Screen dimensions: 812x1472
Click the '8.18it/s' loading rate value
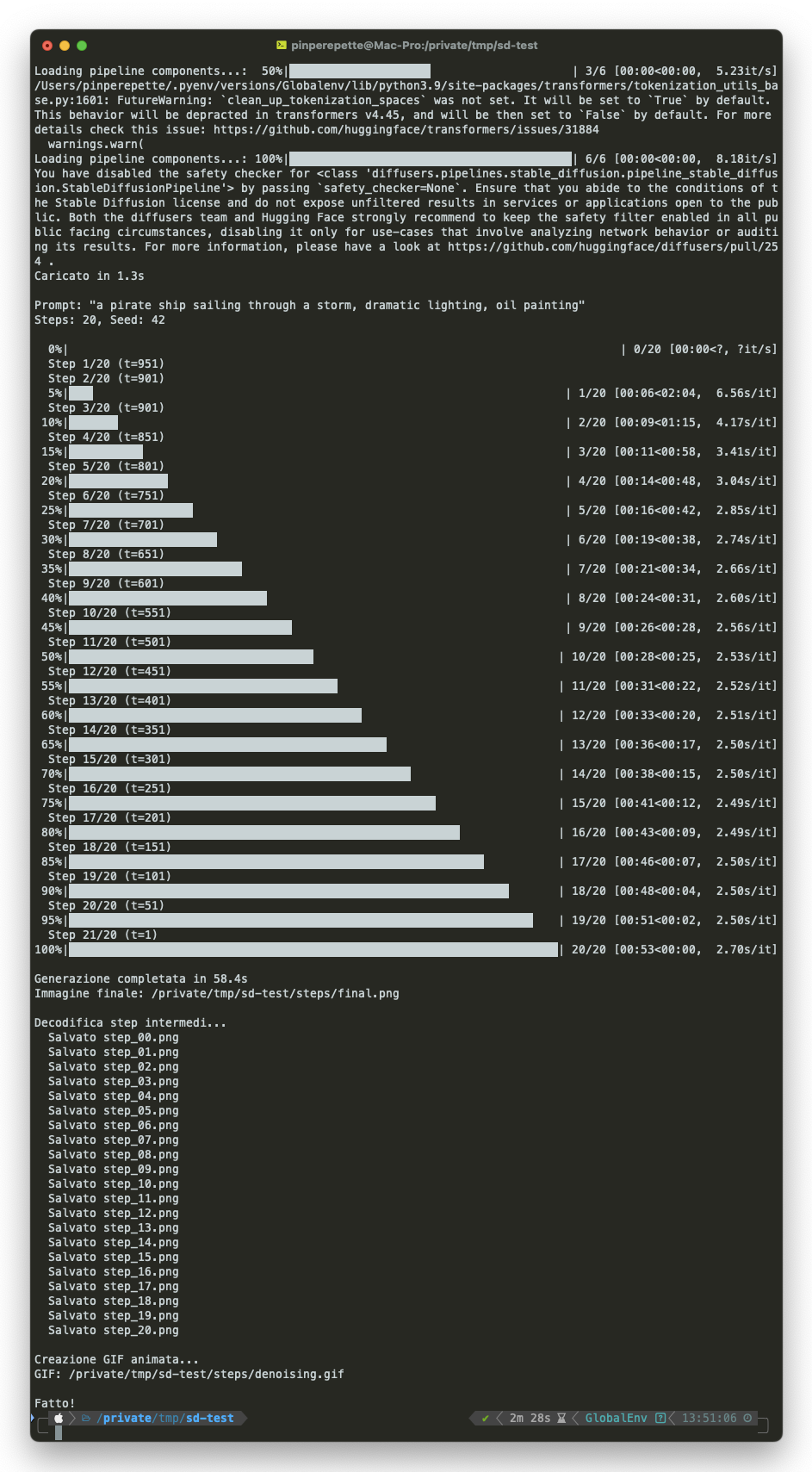pyautogui.click(x=744, y=158)
